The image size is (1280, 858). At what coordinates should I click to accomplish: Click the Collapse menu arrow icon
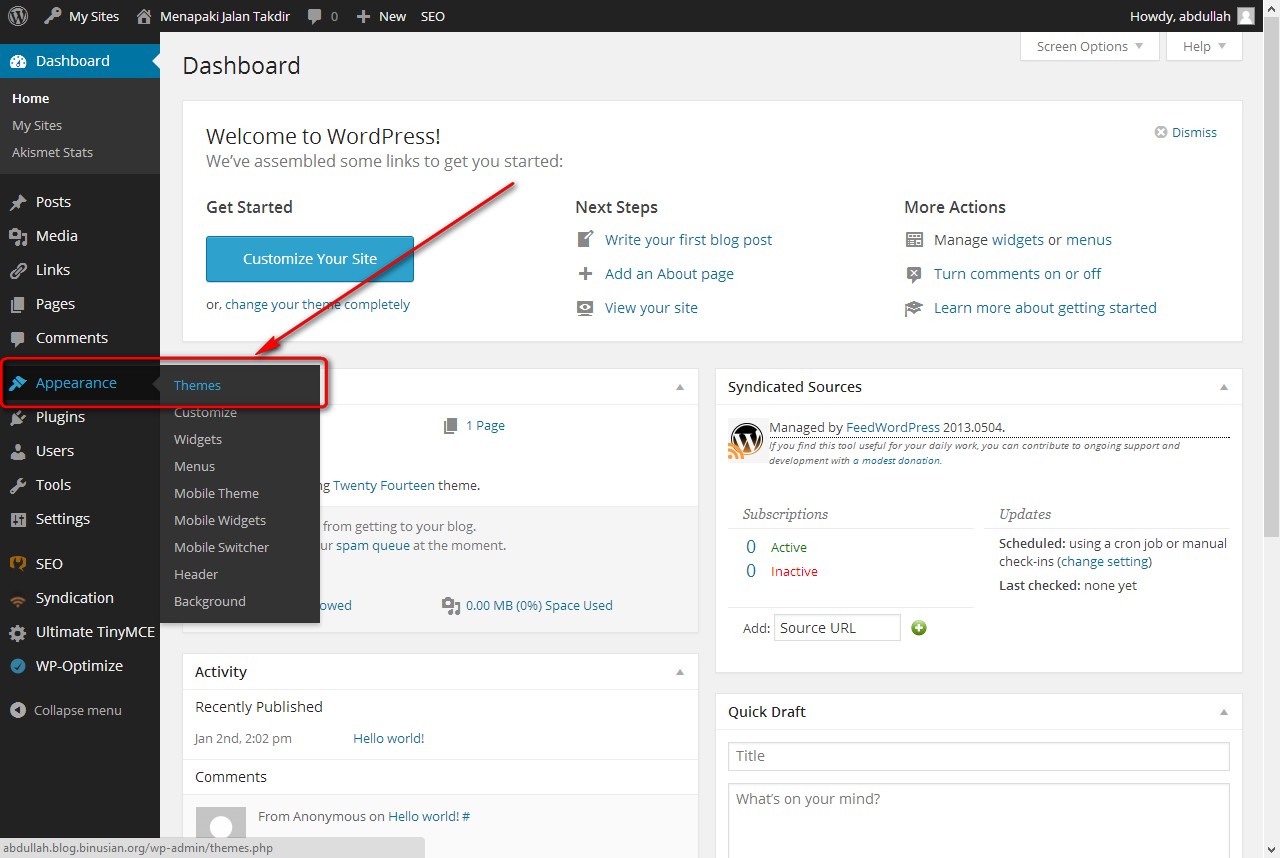tap(18, 710)
